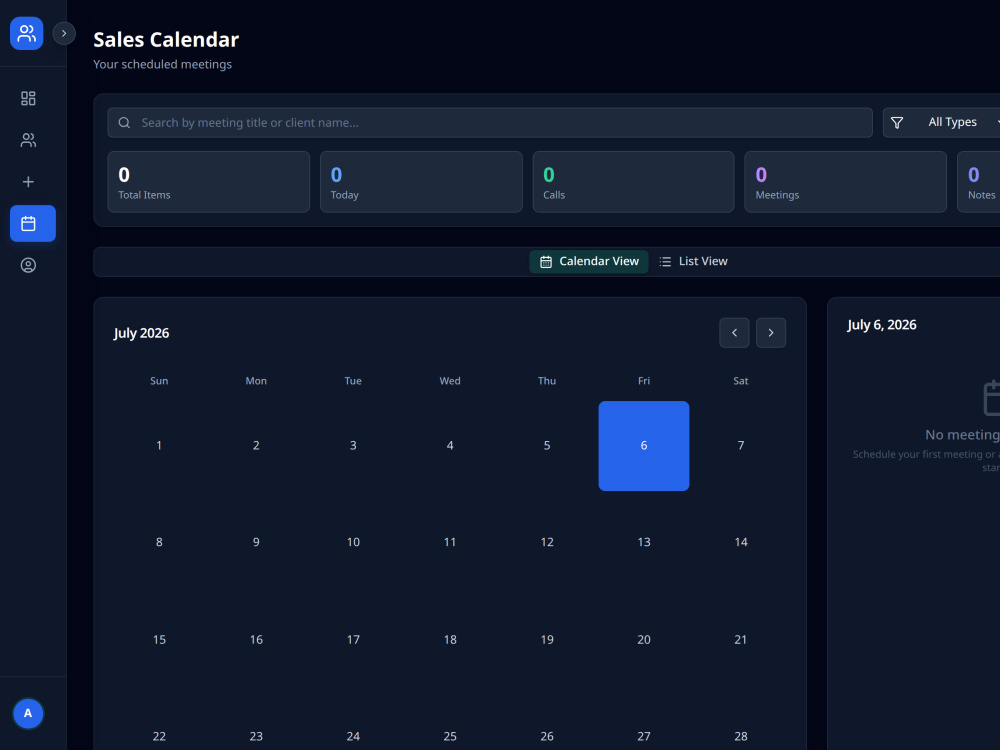1000x750 pixels.
Task: Select the Calls stat card
Action: (x=633, y=182)
